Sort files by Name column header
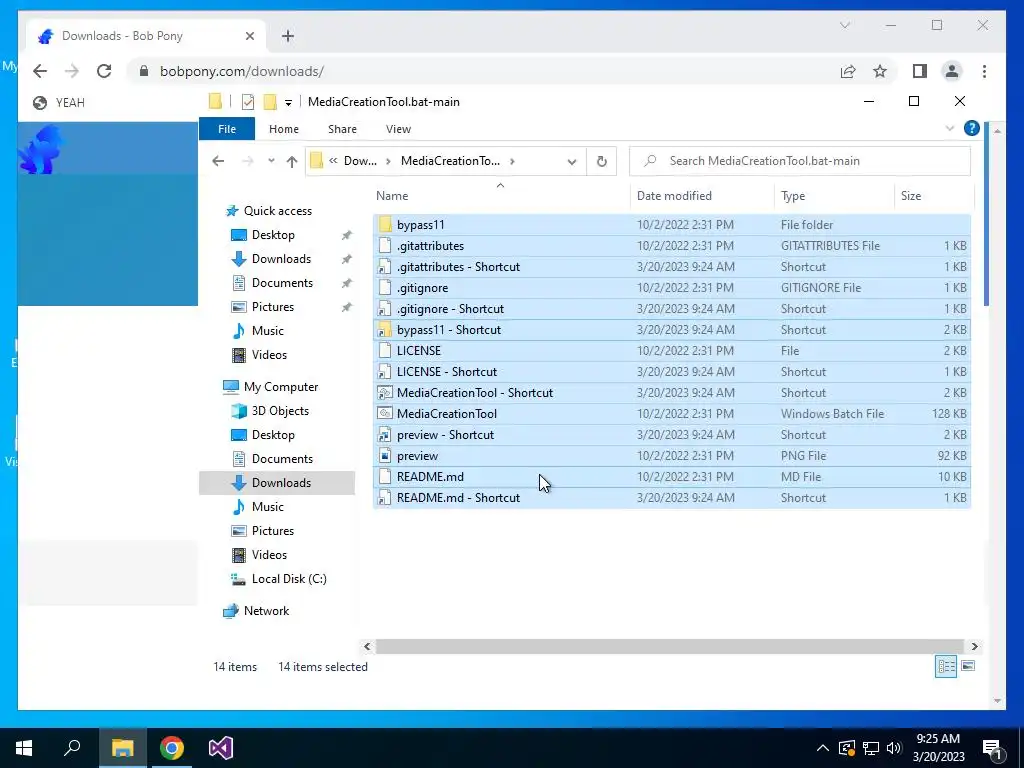 coord(501,196)
